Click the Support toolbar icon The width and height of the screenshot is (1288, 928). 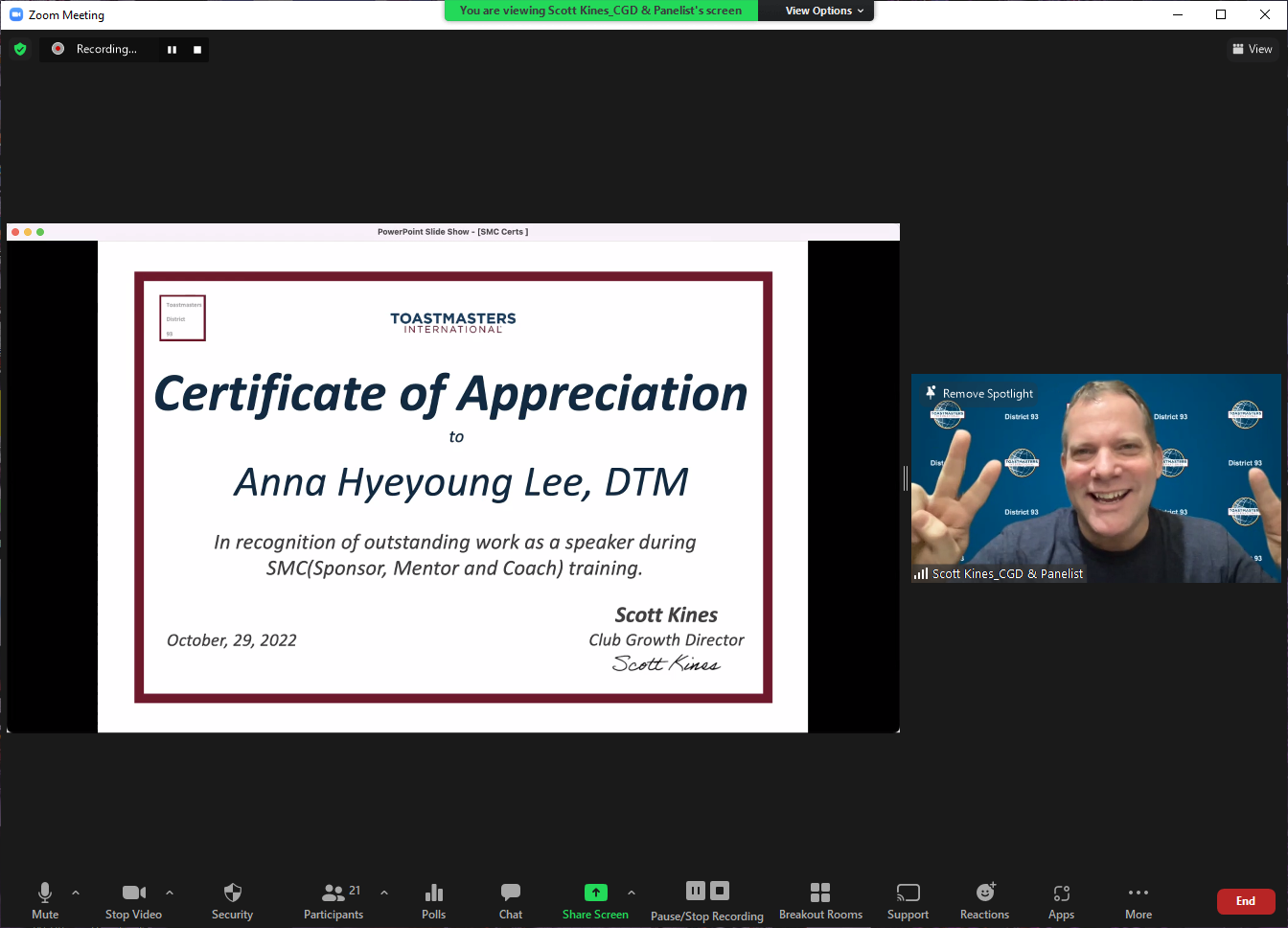tap(908, 900)
